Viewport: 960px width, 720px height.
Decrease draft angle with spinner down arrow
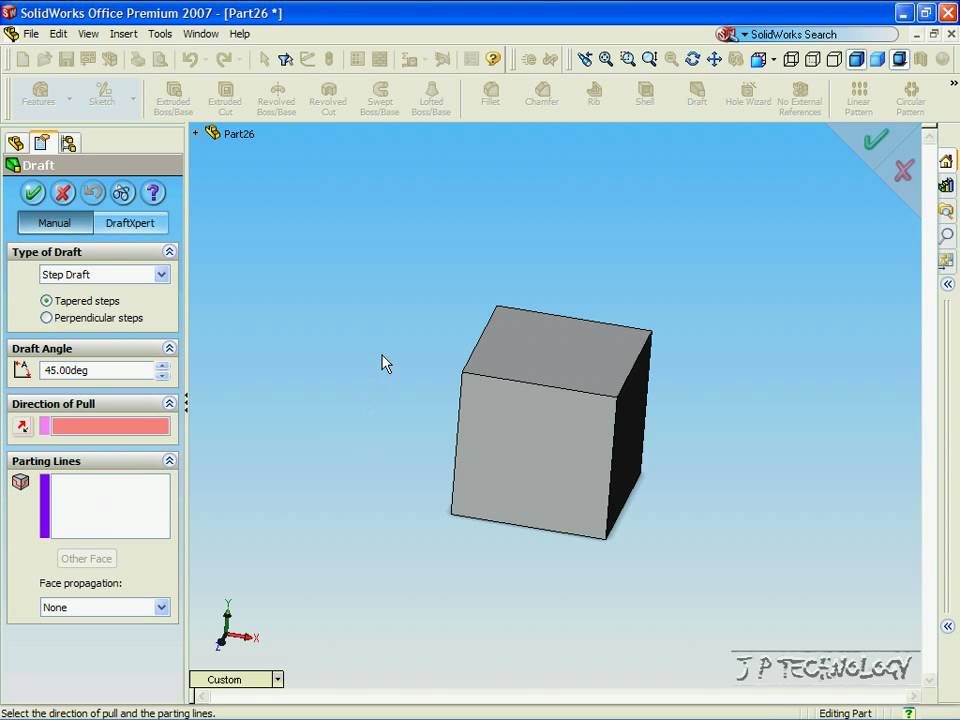(162, 375)
